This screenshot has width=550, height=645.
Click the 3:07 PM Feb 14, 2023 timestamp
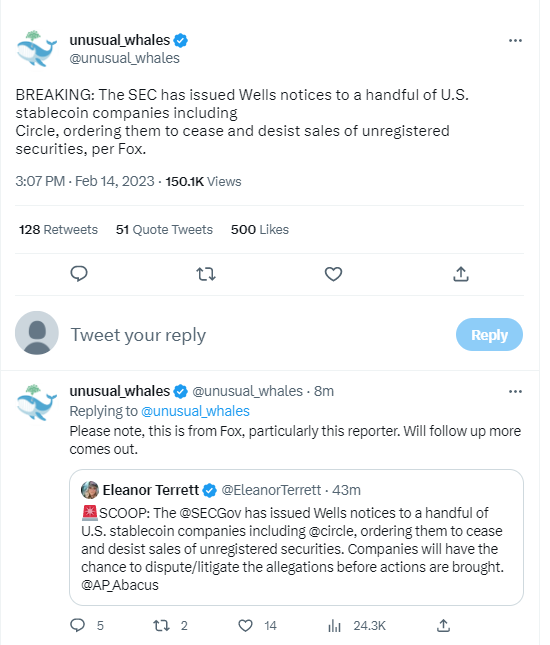pos(85,181)
